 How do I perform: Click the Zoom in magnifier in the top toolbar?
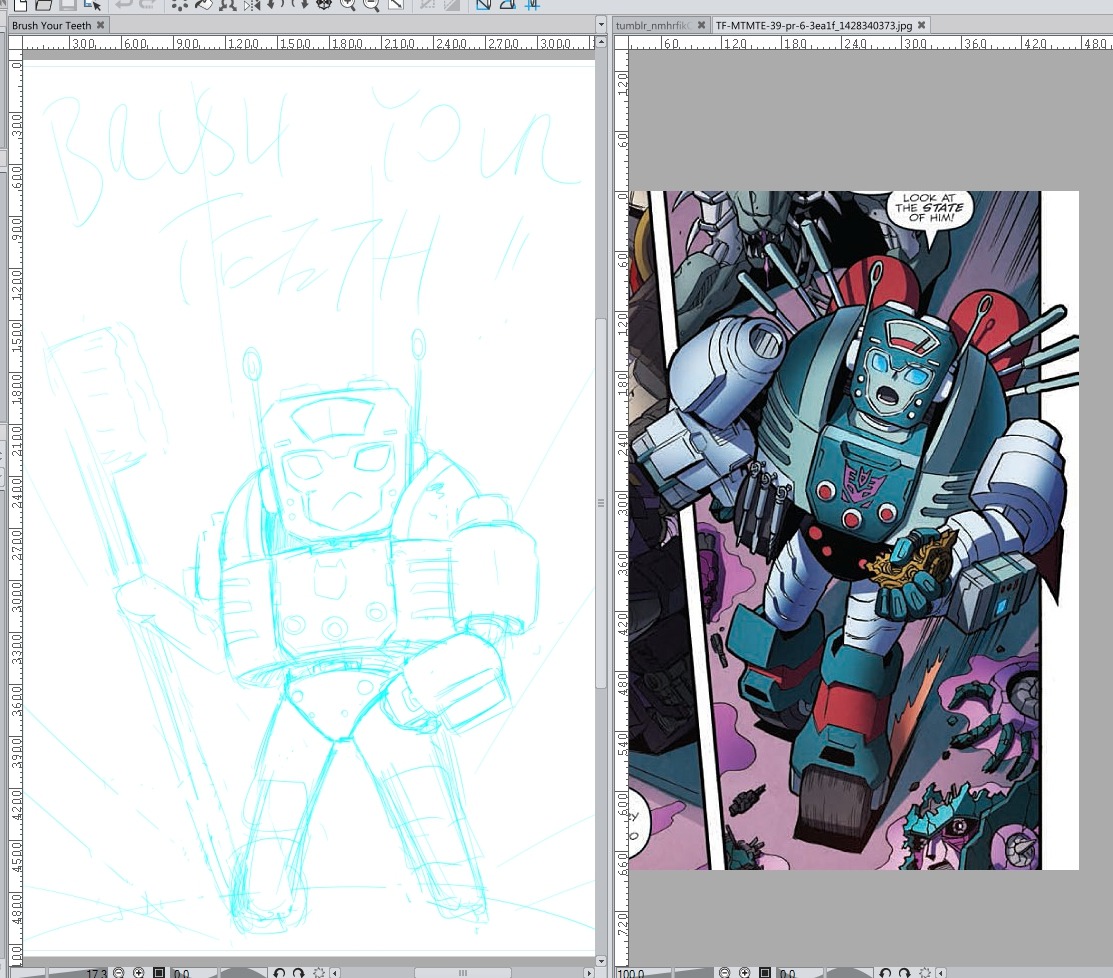click(348, 5)
